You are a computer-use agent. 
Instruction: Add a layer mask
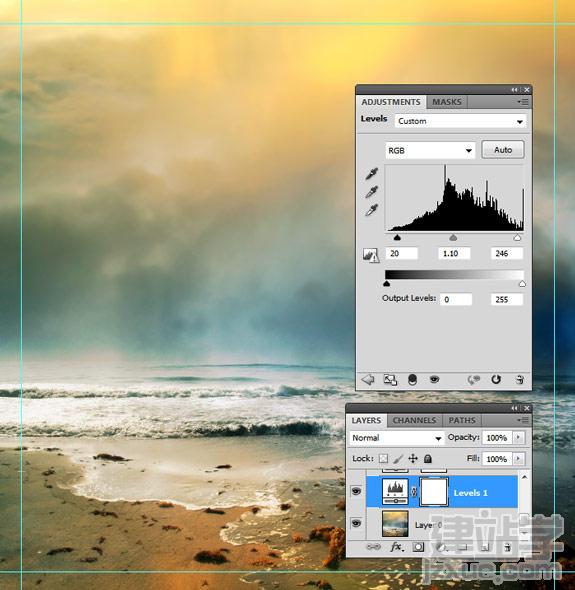click(418, 547)
